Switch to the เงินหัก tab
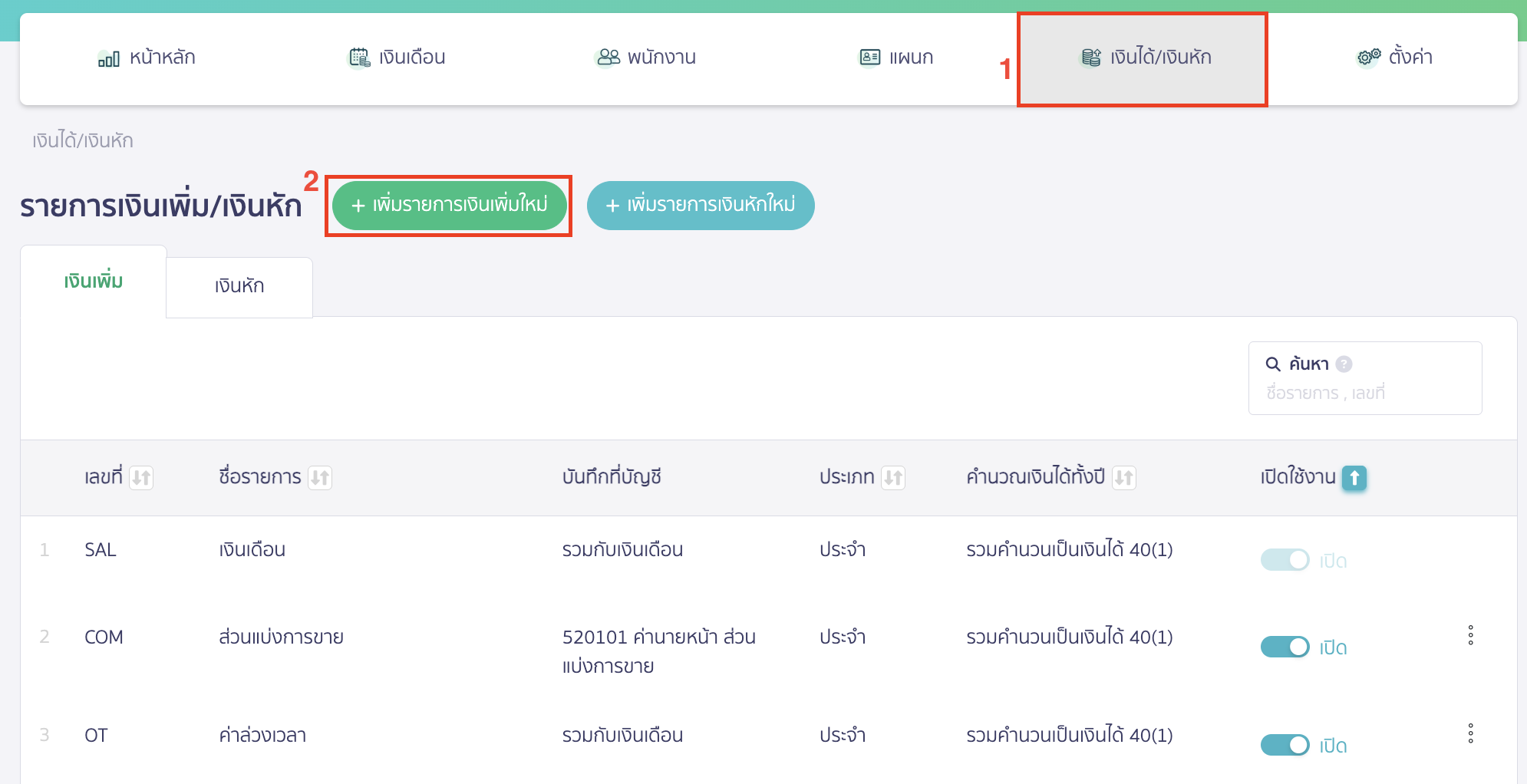Viewport: 1527px width, 784px height. pos(239,286)
